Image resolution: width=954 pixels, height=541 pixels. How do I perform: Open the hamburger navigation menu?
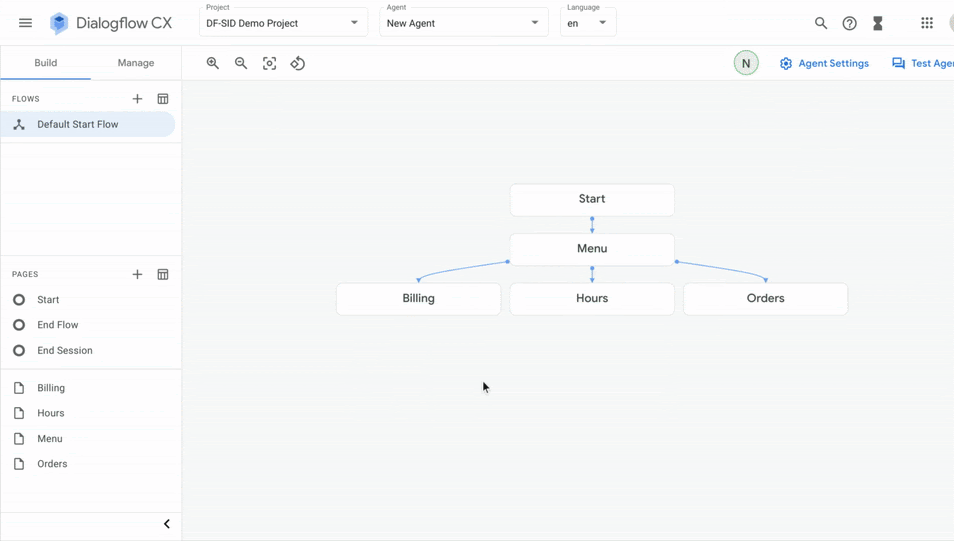pyautogui.click(x=25, y=23)
